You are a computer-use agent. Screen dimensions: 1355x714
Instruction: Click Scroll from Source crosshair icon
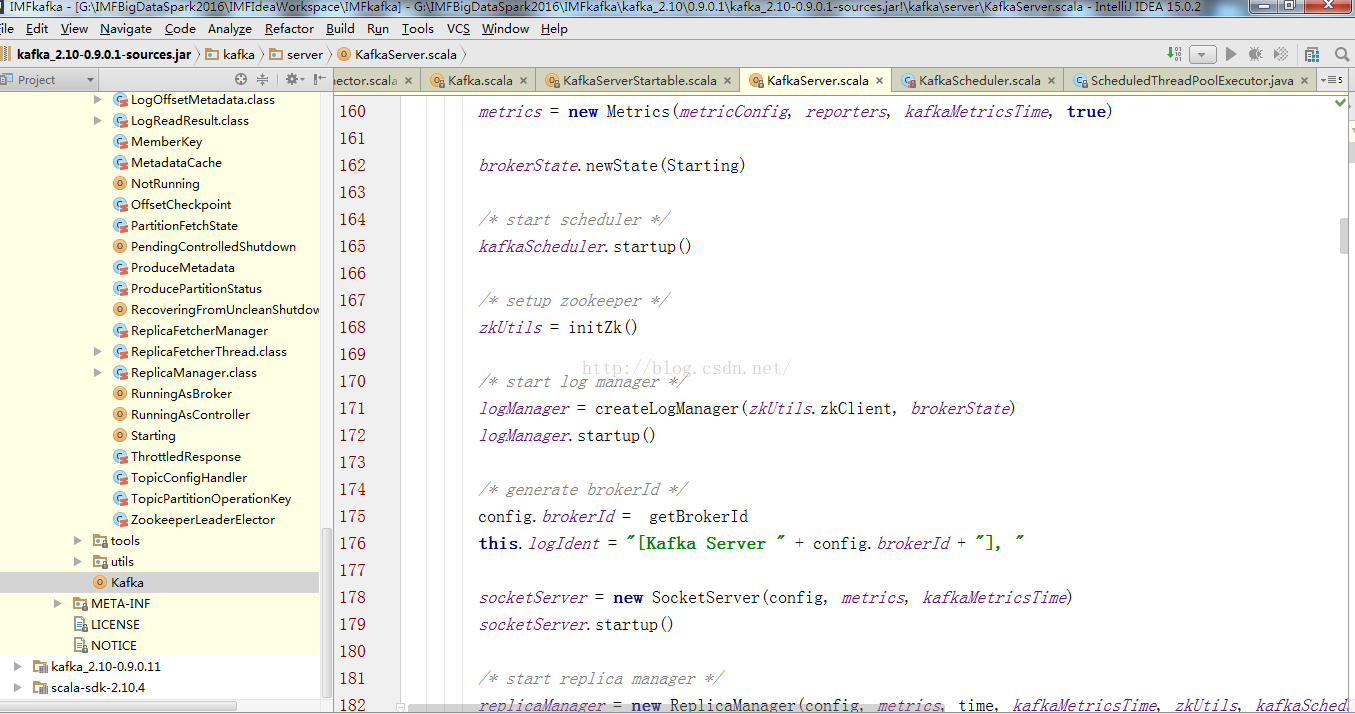[x=241, y=79]
